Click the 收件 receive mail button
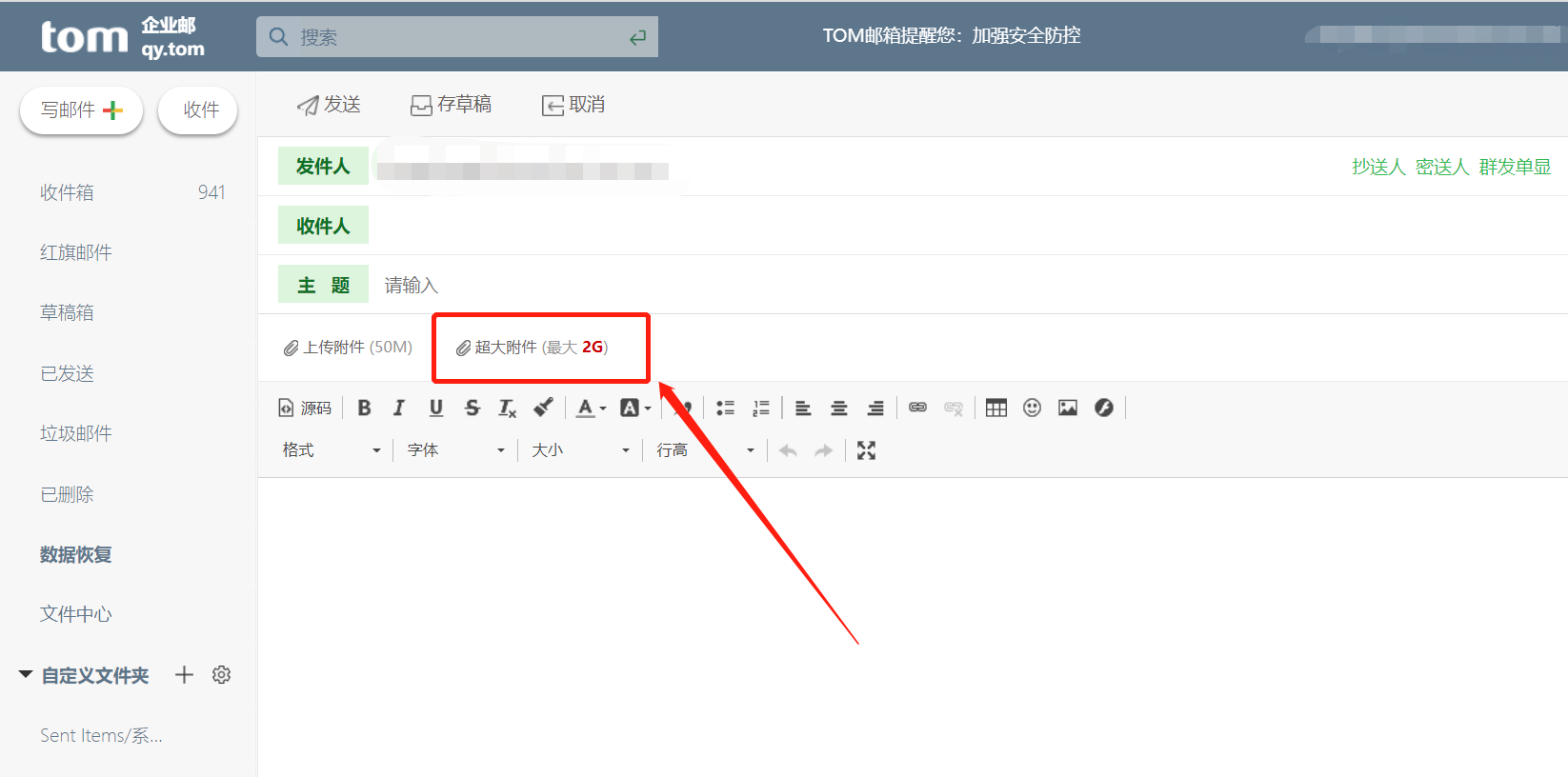1568x777 pixels. pos(198,110)
